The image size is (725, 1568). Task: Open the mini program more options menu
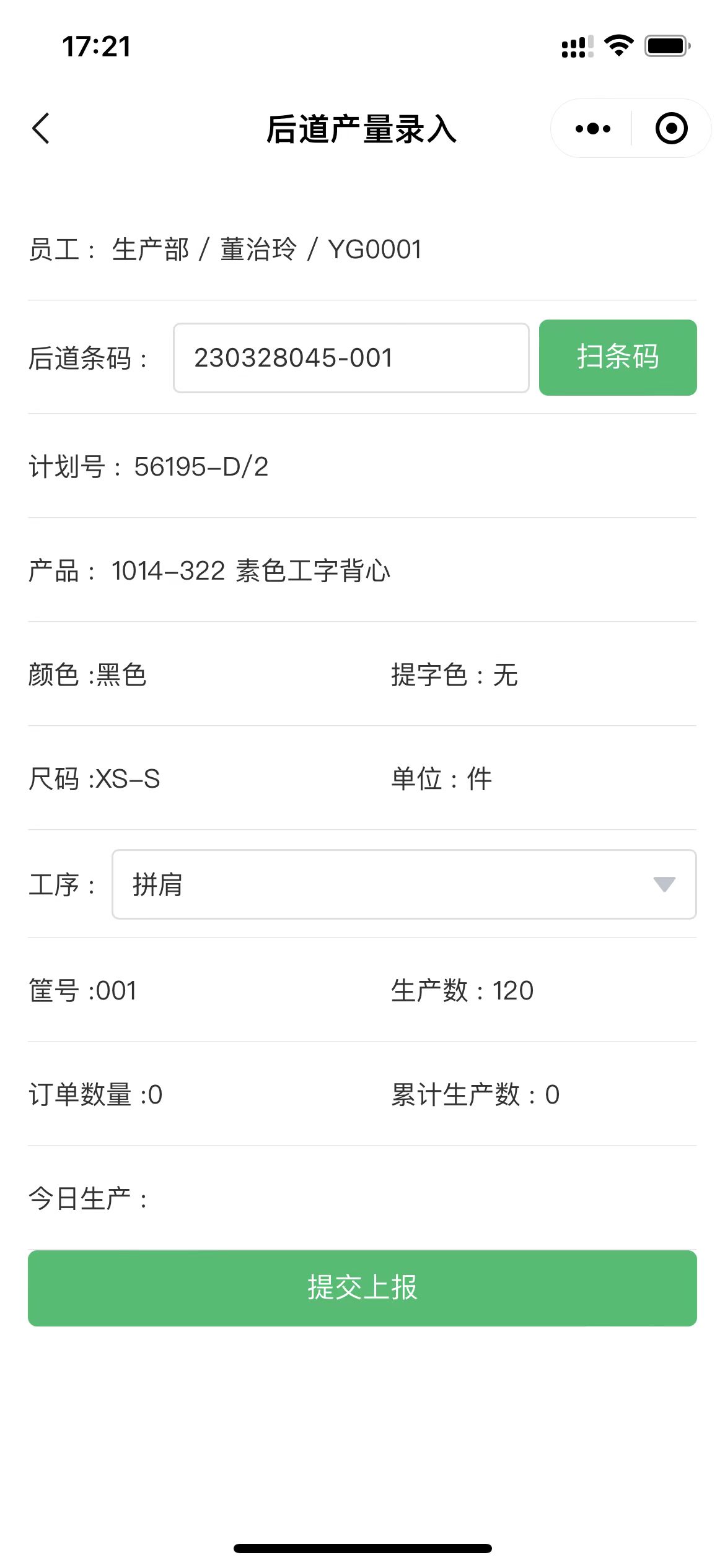coord(592,129)
